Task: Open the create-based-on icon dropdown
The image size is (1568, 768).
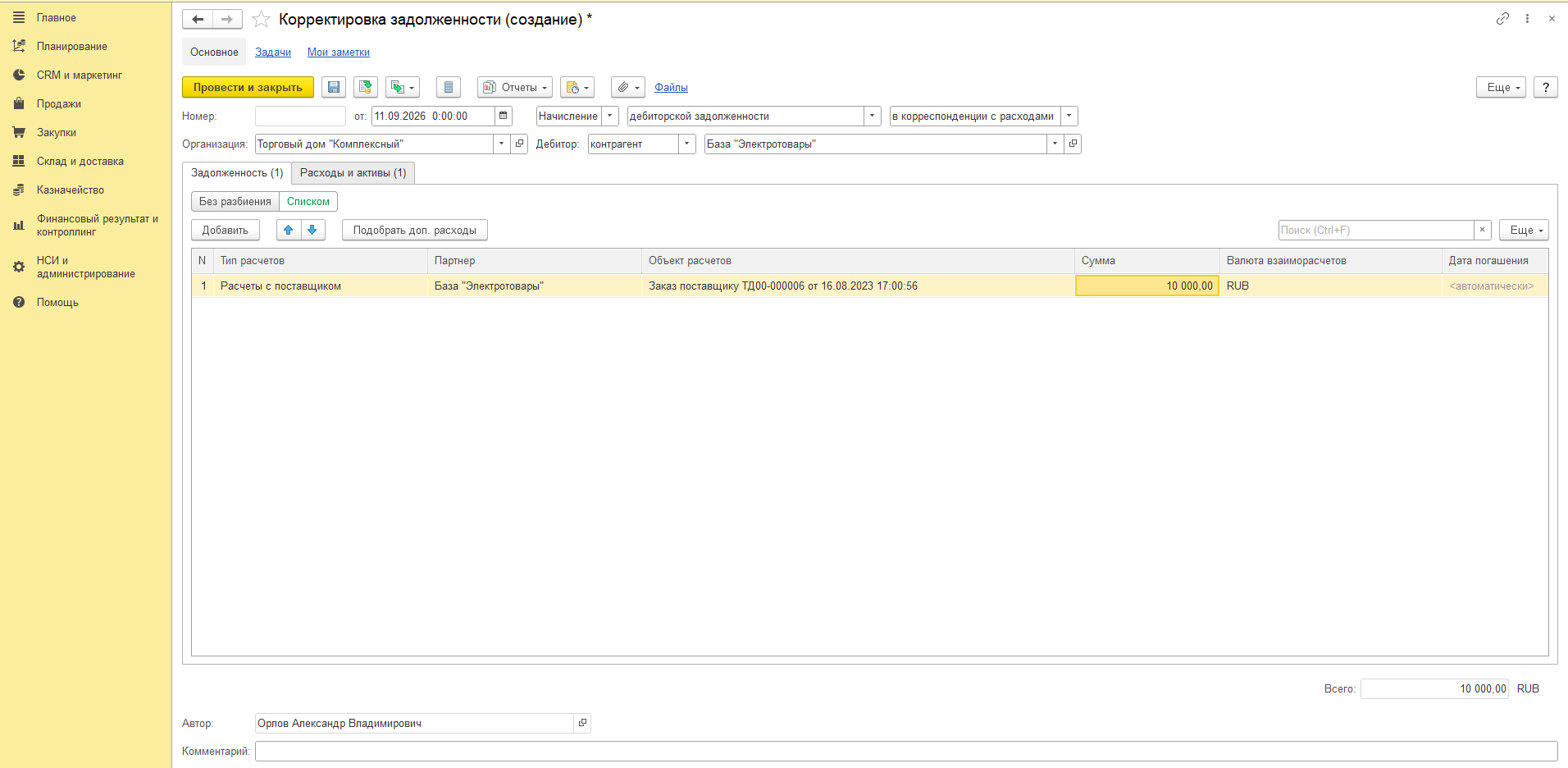Action: pyautogui.click(x=403, y=87)
